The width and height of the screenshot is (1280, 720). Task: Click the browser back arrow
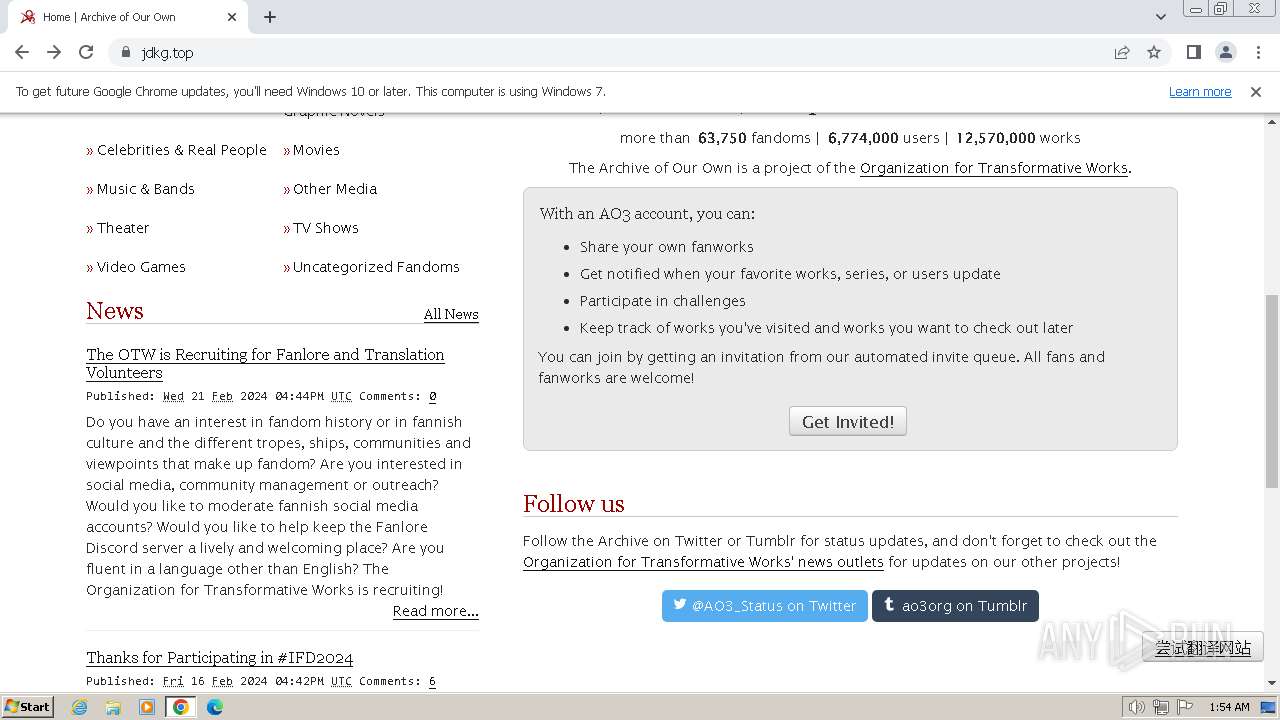22,52
